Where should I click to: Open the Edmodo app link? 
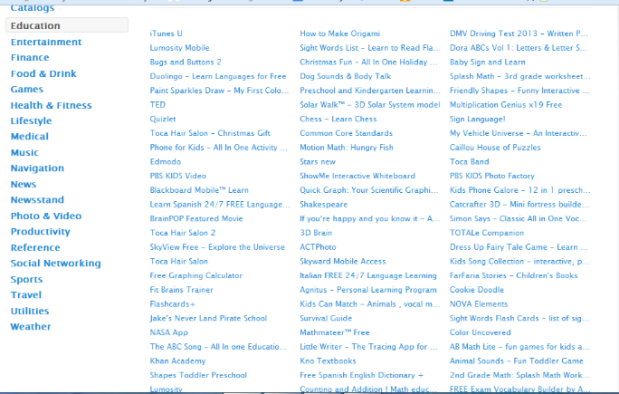click(165, 161)
